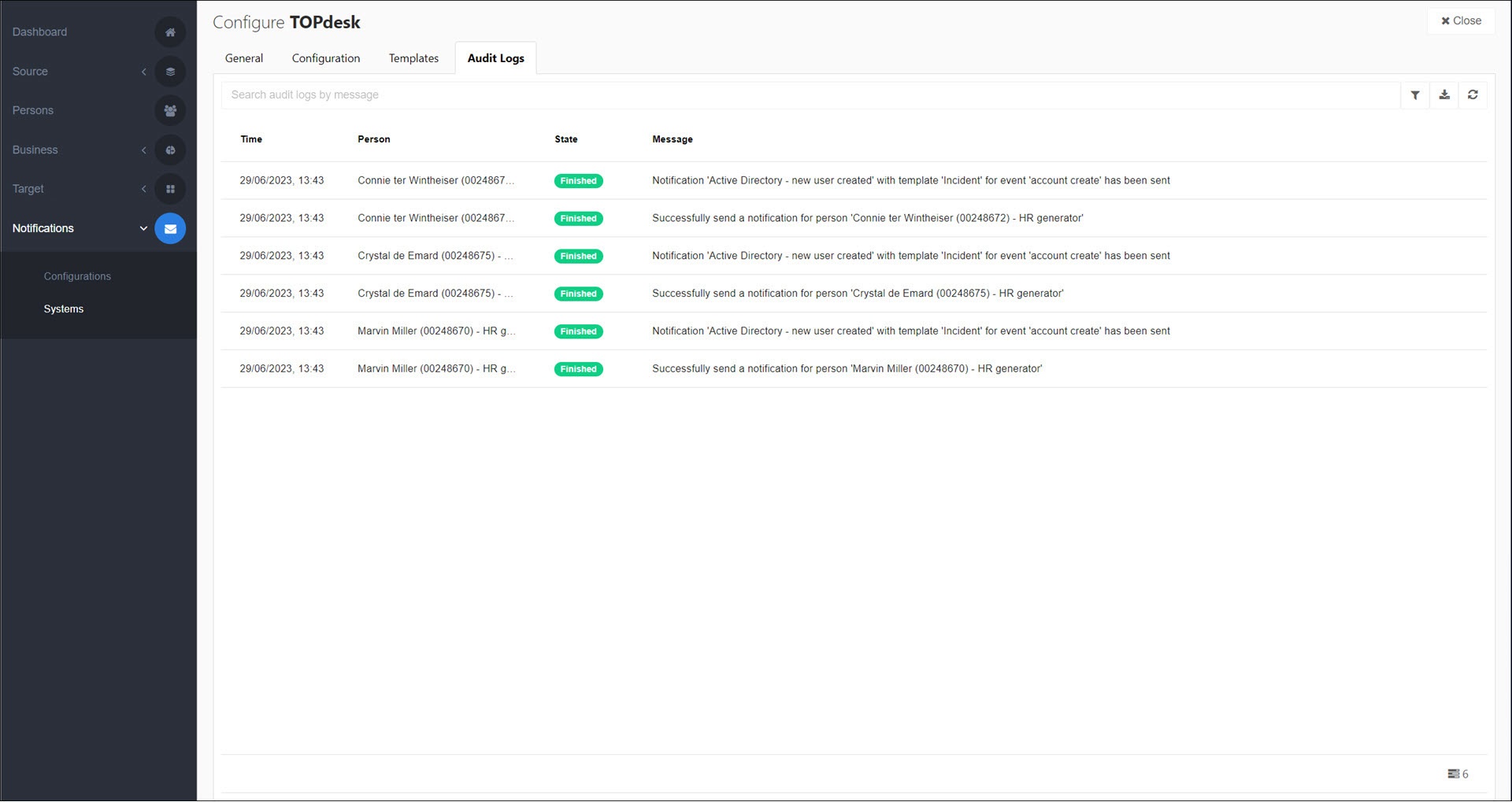This screenshot has height=802, width=1512.
Task: Sort by the Person column header
Action: pos(374,139)
